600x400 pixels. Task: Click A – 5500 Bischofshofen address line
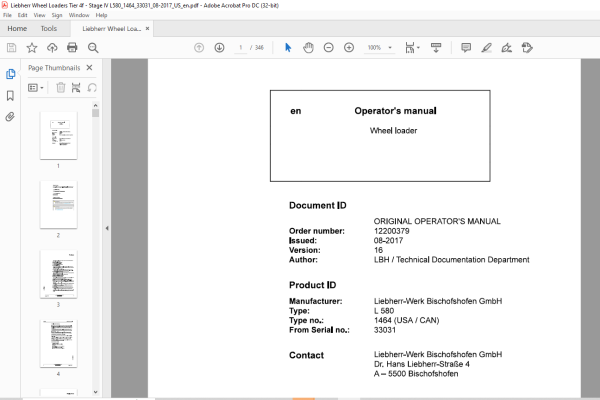tap(416, 374)
